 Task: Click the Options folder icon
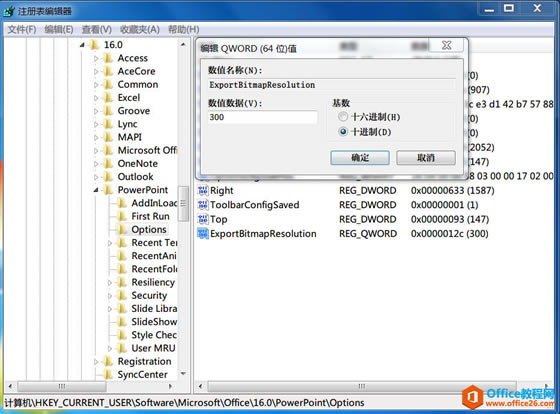[122, 229]
